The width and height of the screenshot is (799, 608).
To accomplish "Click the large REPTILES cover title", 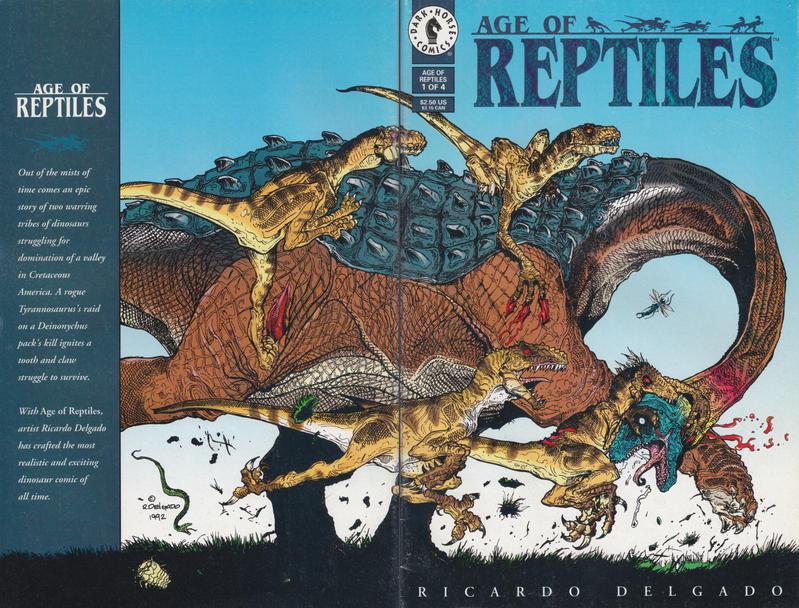I will pos(626,72).
